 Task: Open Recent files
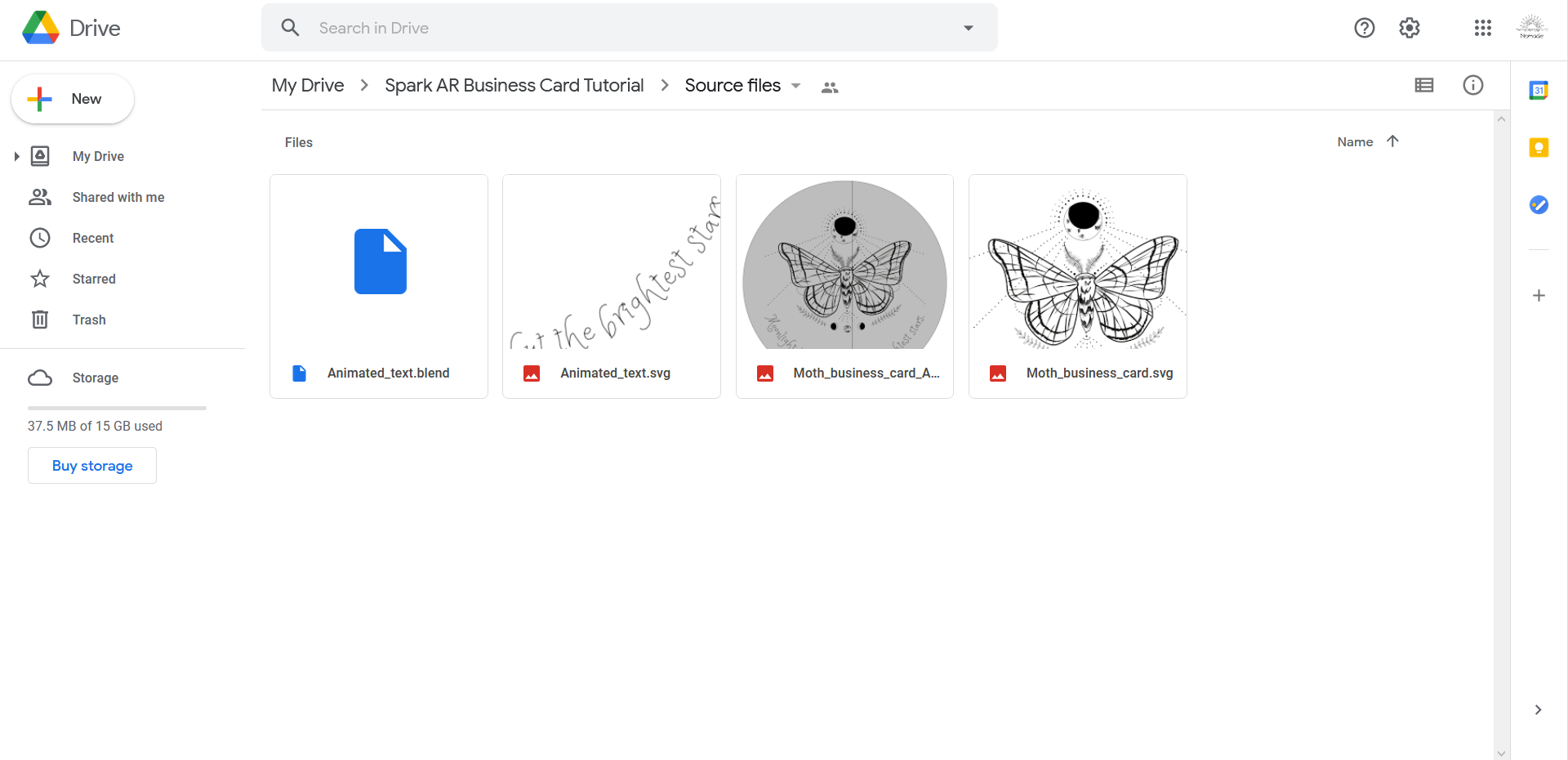pos(93,238)
